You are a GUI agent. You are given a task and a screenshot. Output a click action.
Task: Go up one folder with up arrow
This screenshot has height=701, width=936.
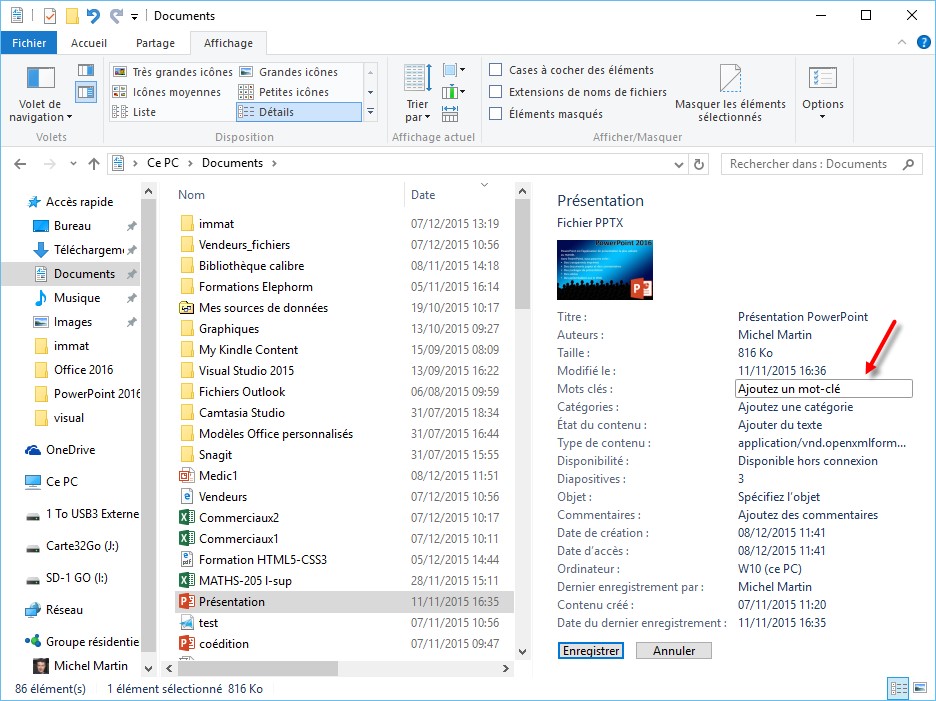(94, 164)
